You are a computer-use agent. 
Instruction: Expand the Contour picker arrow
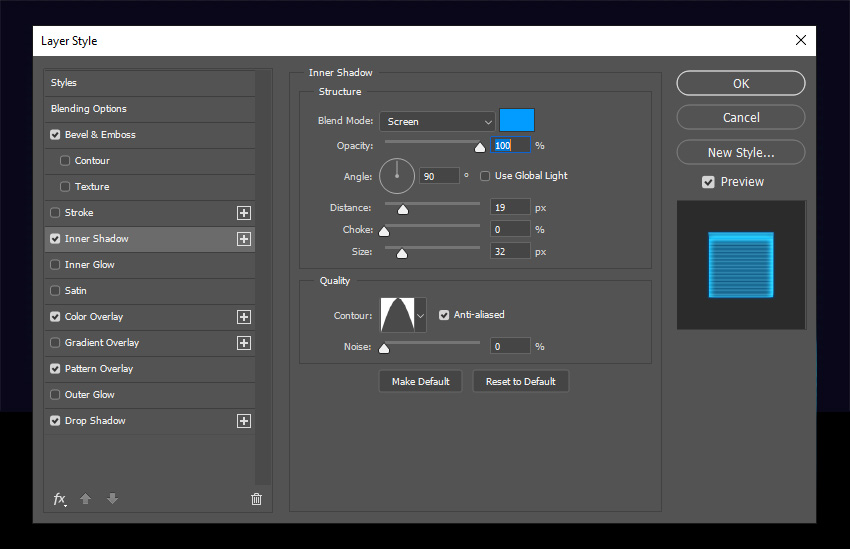[x=421, y=315]
